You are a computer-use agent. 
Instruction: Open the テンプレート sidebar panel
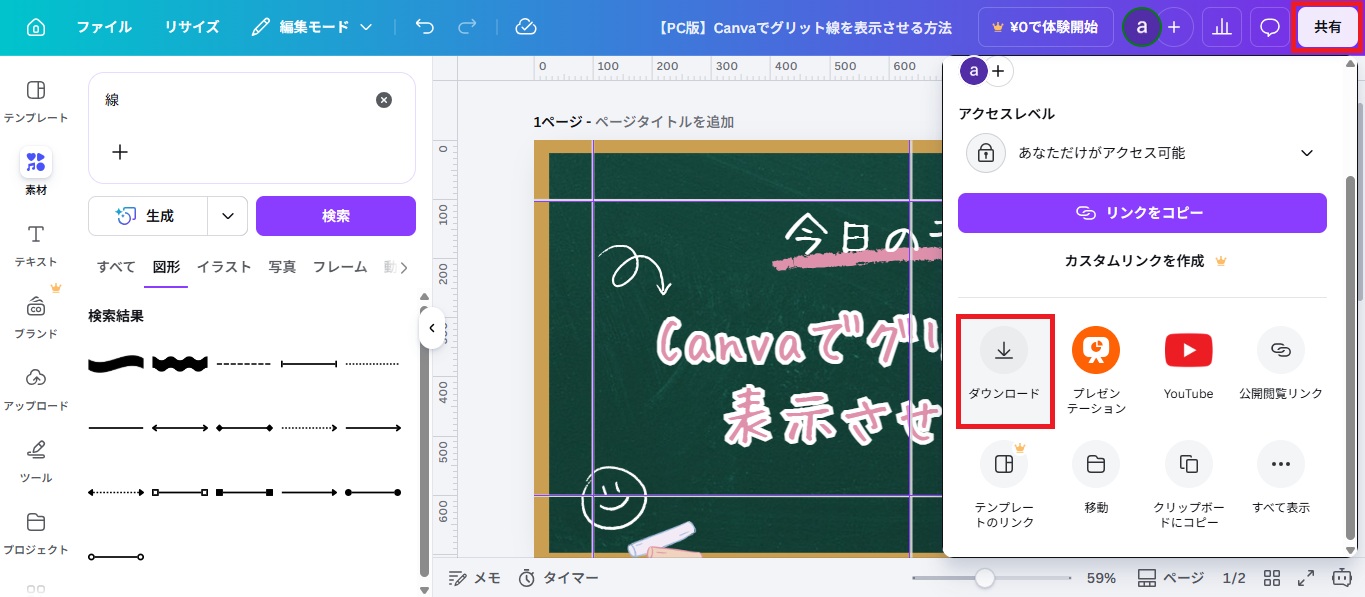tap(36, 100)
